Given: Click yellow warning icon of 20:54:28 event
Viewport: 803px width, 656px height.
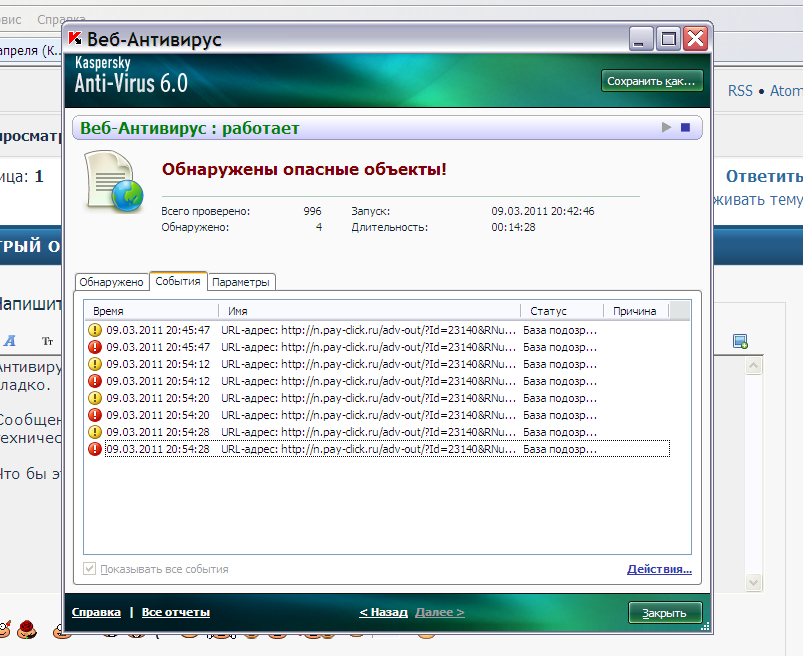Looking at the screenshot, I should [x=95, y=432].
